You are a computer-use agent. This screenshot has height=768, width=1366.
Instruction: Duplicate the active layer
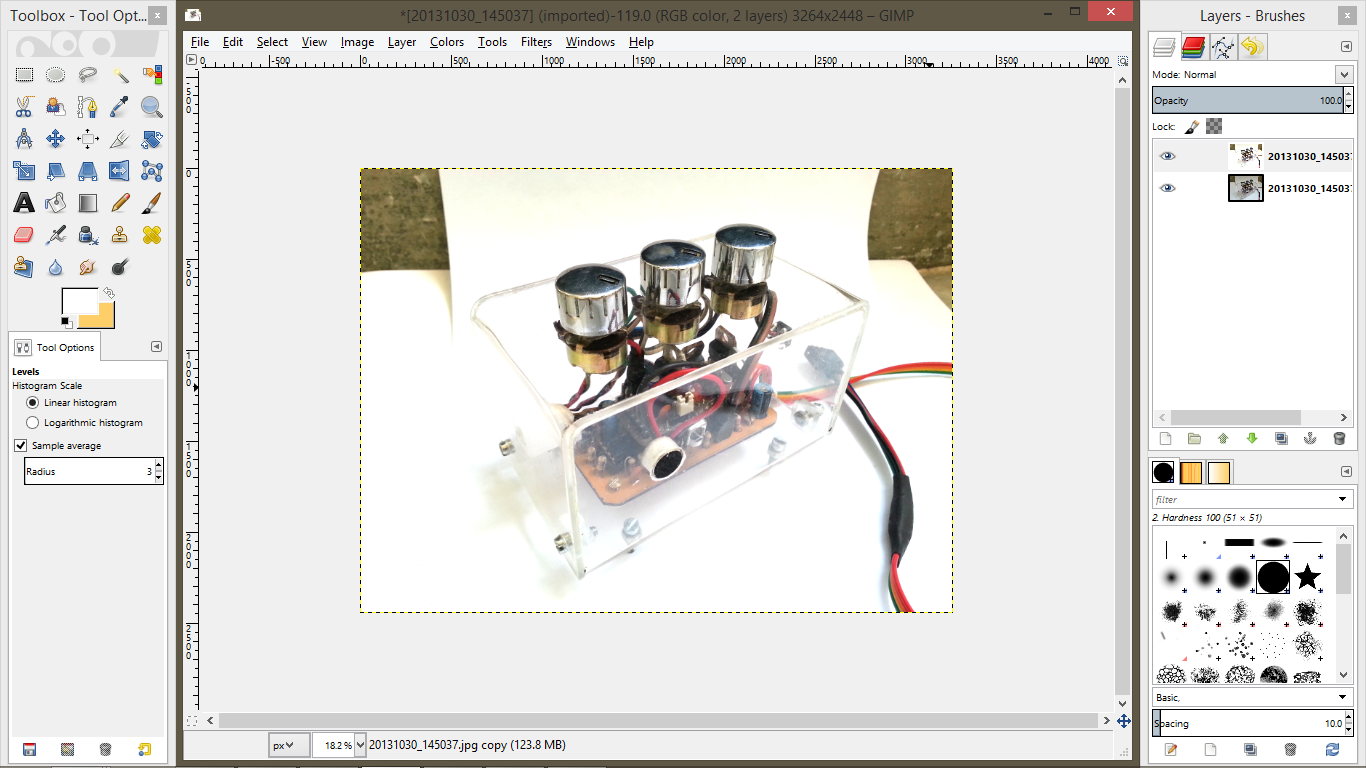[x=1281, y=439]
